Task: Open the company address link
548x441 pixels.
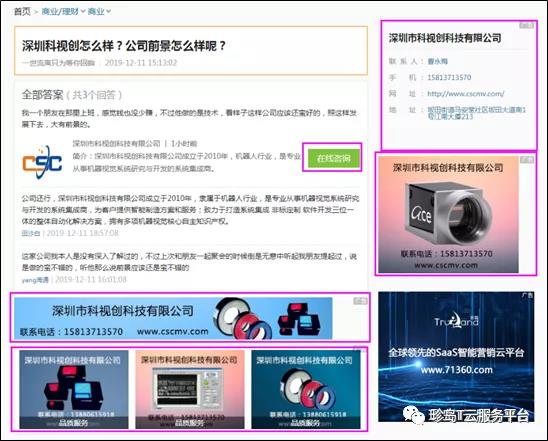Action: (477, 113)
